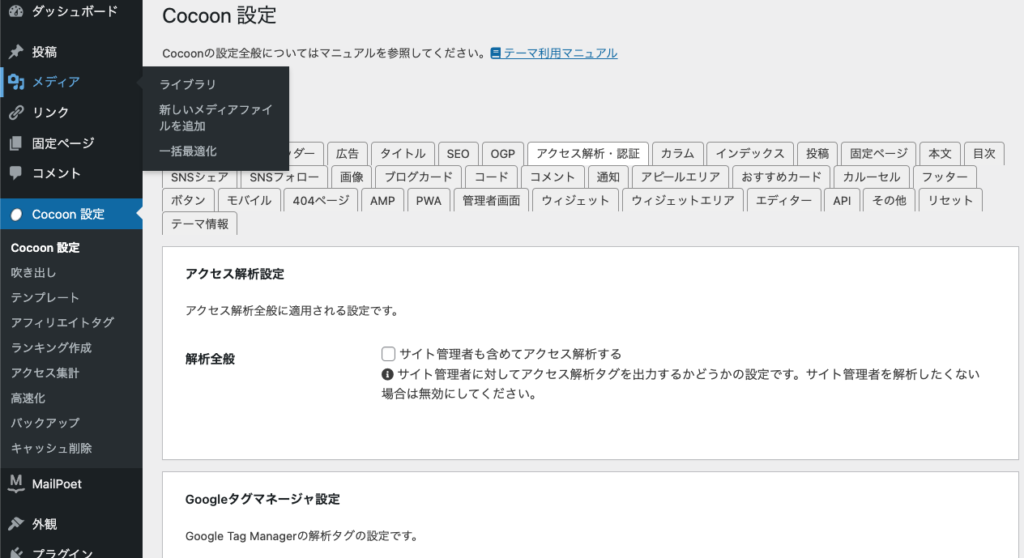Open the OGP tab
This screenshot has width=1024, height=558.
click(503, 154)
